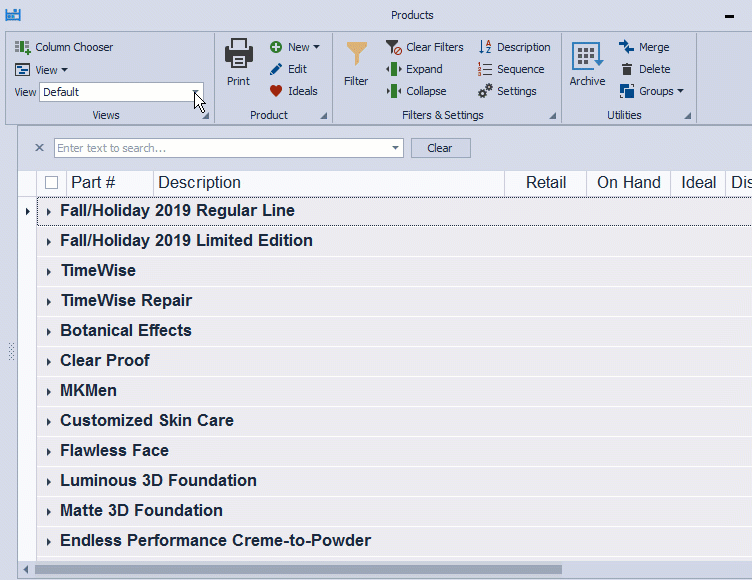The width and height of the screenshot is (752, 580).
Task: Click the Delete trash icon
Action: point(626,69)
